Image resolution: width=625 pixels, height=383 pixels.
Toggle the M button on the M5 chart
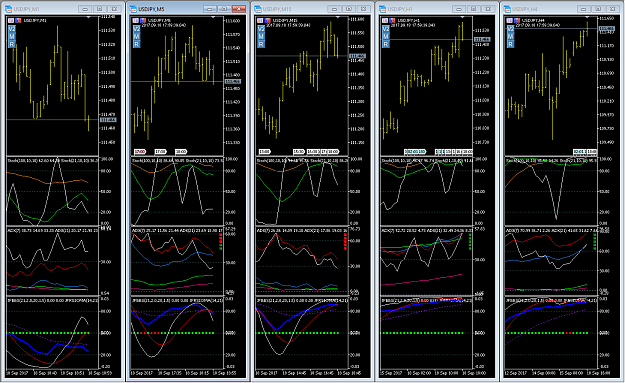136,37
